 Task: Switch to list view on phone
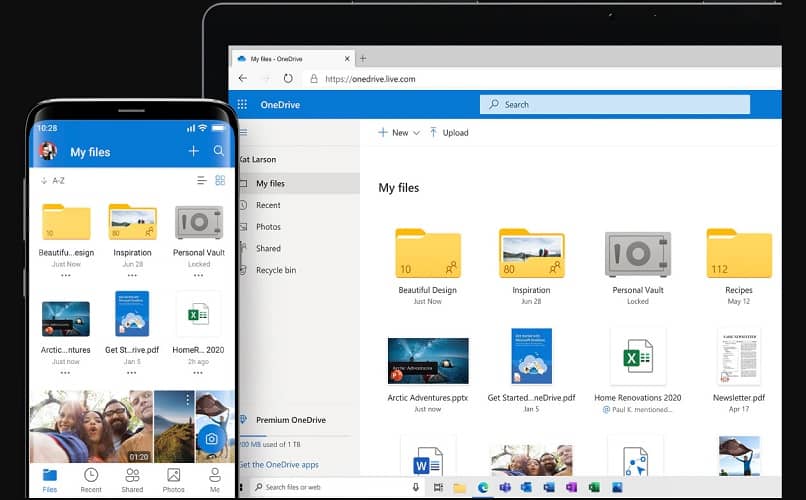coord(202,180)
